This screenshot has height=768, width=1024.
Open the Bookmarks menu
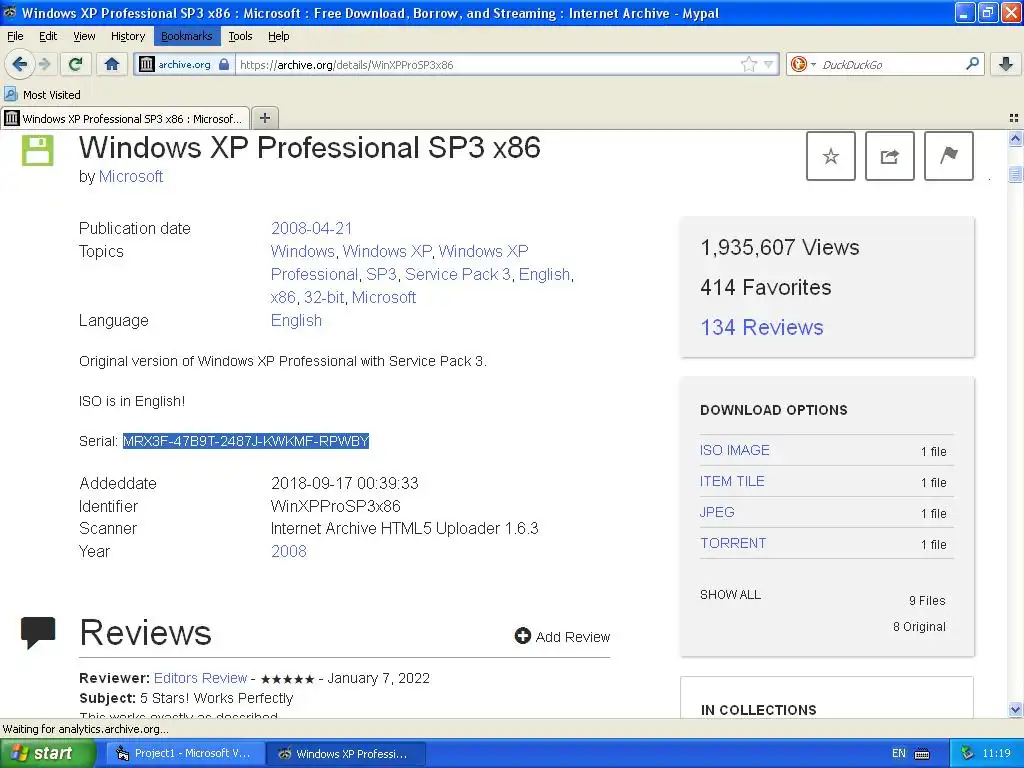click(x=187, y=36)
